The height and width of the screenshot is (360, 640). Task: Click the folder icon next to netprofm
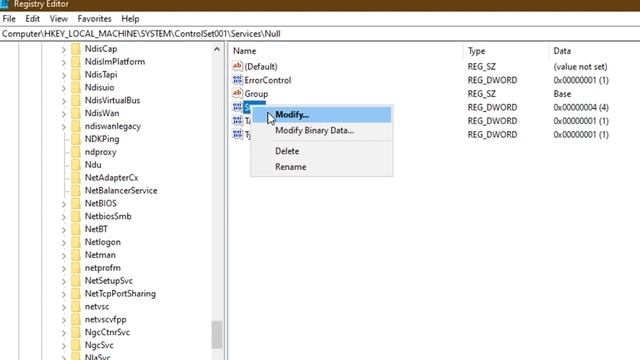76,268
